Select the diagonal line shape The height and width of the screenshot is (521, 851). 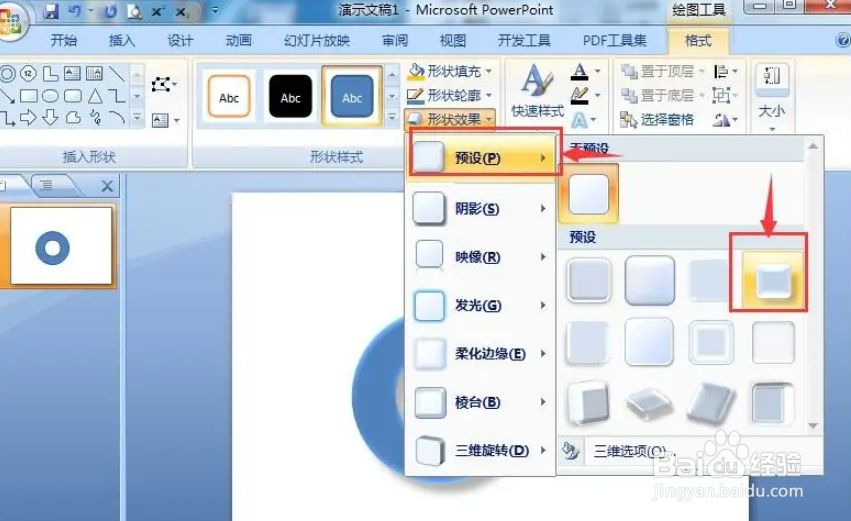116,73
